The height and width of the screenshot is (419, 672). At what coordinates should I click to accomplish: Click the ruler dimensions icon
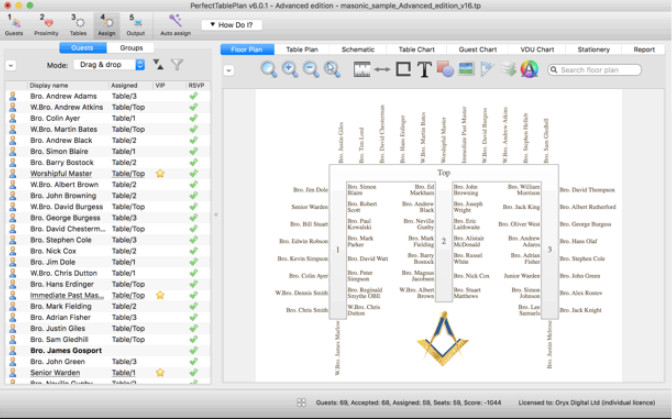tap(362, 69)
